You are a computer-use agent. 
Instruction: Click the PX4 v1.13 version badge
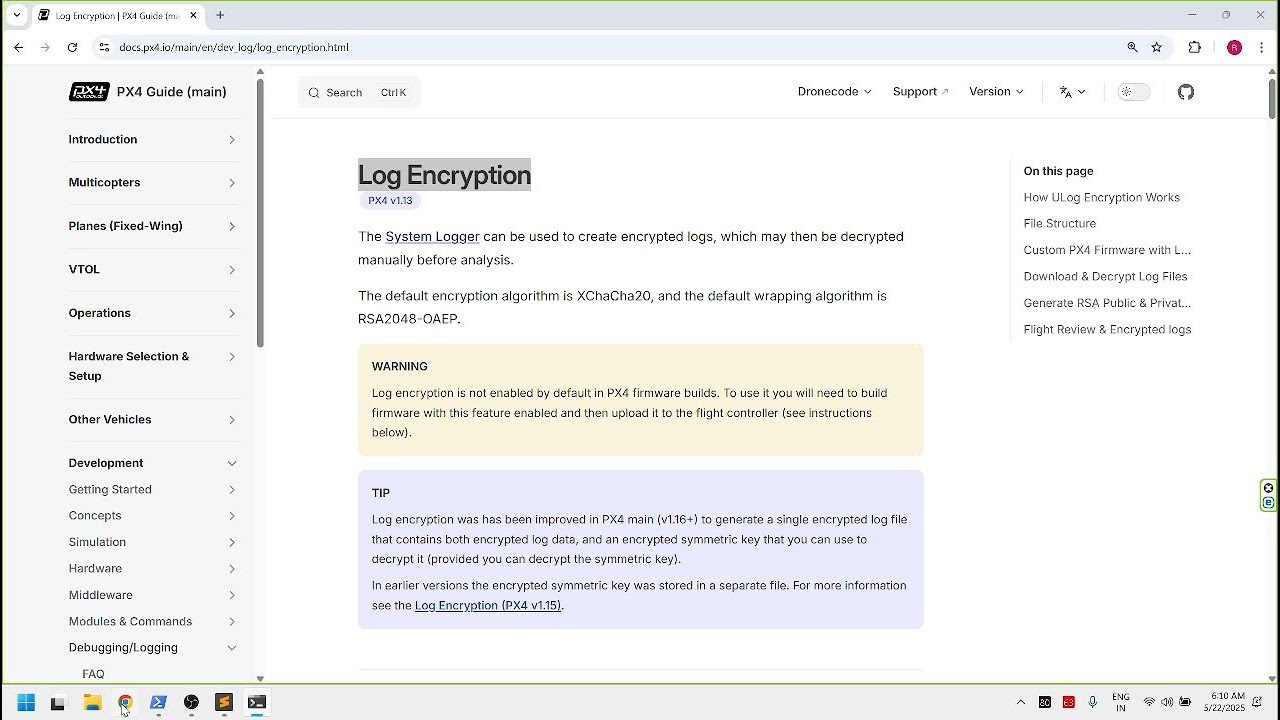click(x=390, y=201)
